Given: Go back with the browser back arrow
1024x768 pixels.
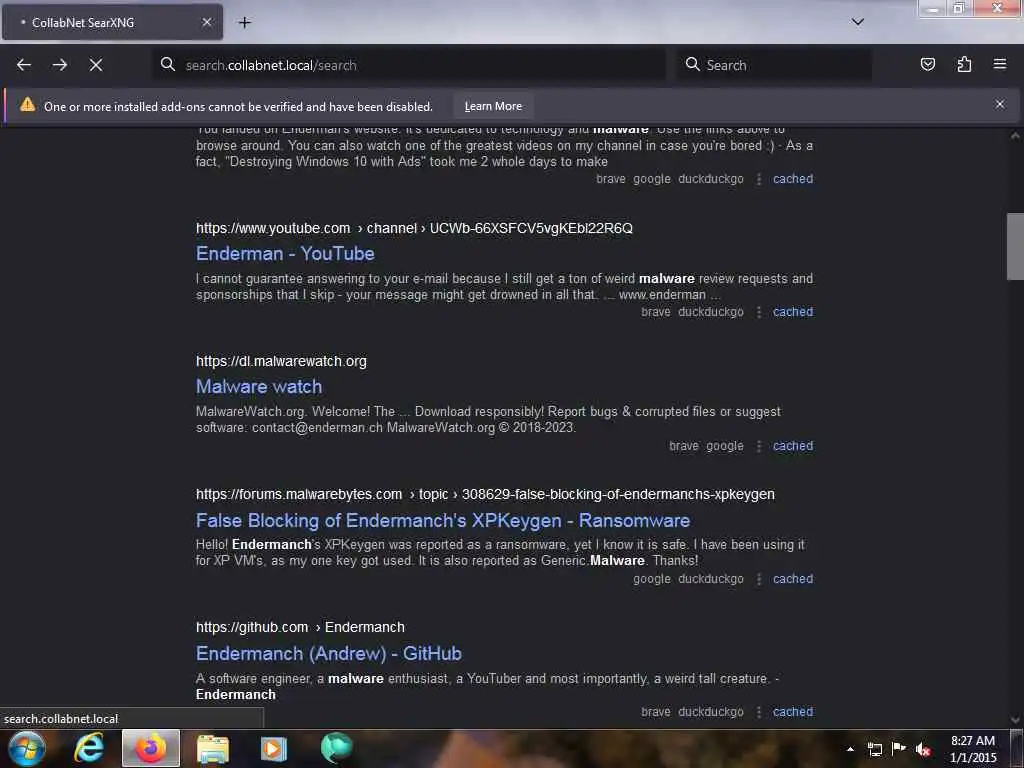Looking at the screenshot, I should [24, 65].
